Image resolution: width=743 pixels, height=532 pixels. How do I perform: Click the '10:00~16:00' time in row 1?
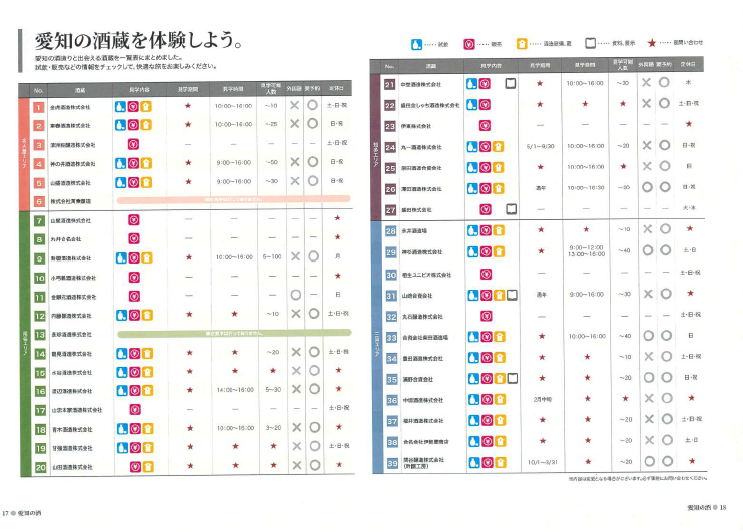click(x=234, y=106)
